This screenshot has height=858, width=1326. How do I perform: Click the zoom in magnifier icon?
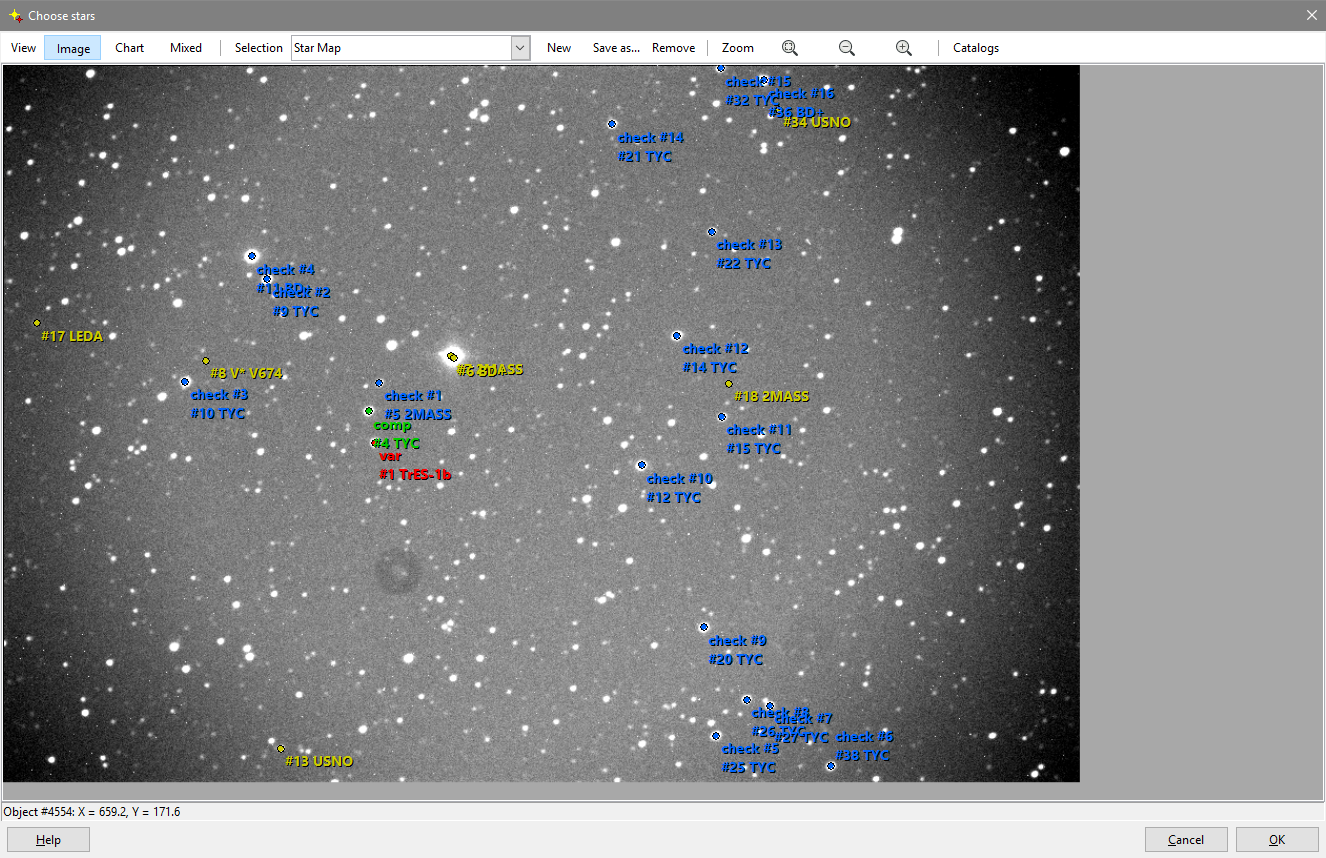coord(904,48)
